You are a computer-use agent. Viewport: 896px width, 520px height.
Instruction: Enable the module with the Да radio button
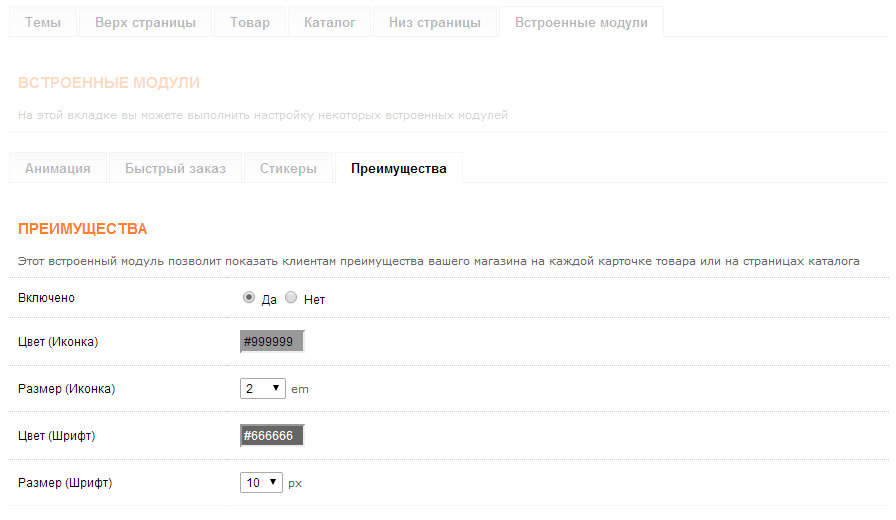248,298
